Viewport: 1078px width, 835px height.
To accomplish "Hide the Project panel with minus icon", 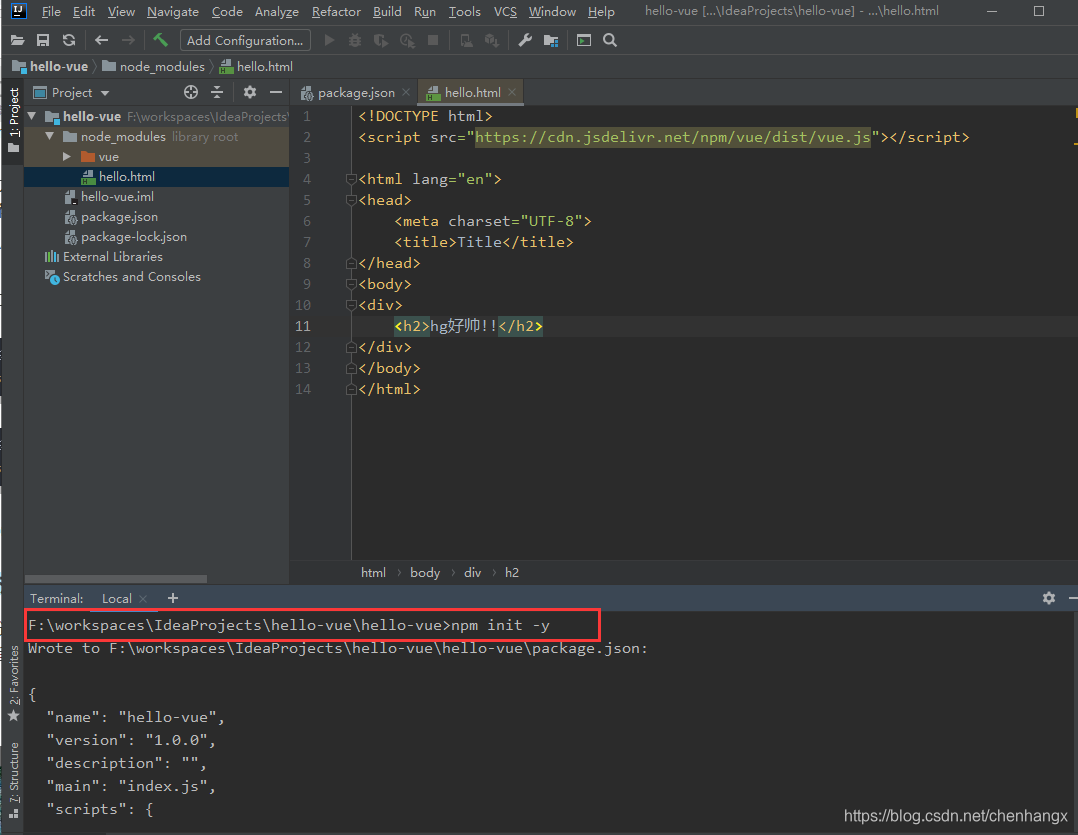I will pyautogui.click(x=276, y=92).
